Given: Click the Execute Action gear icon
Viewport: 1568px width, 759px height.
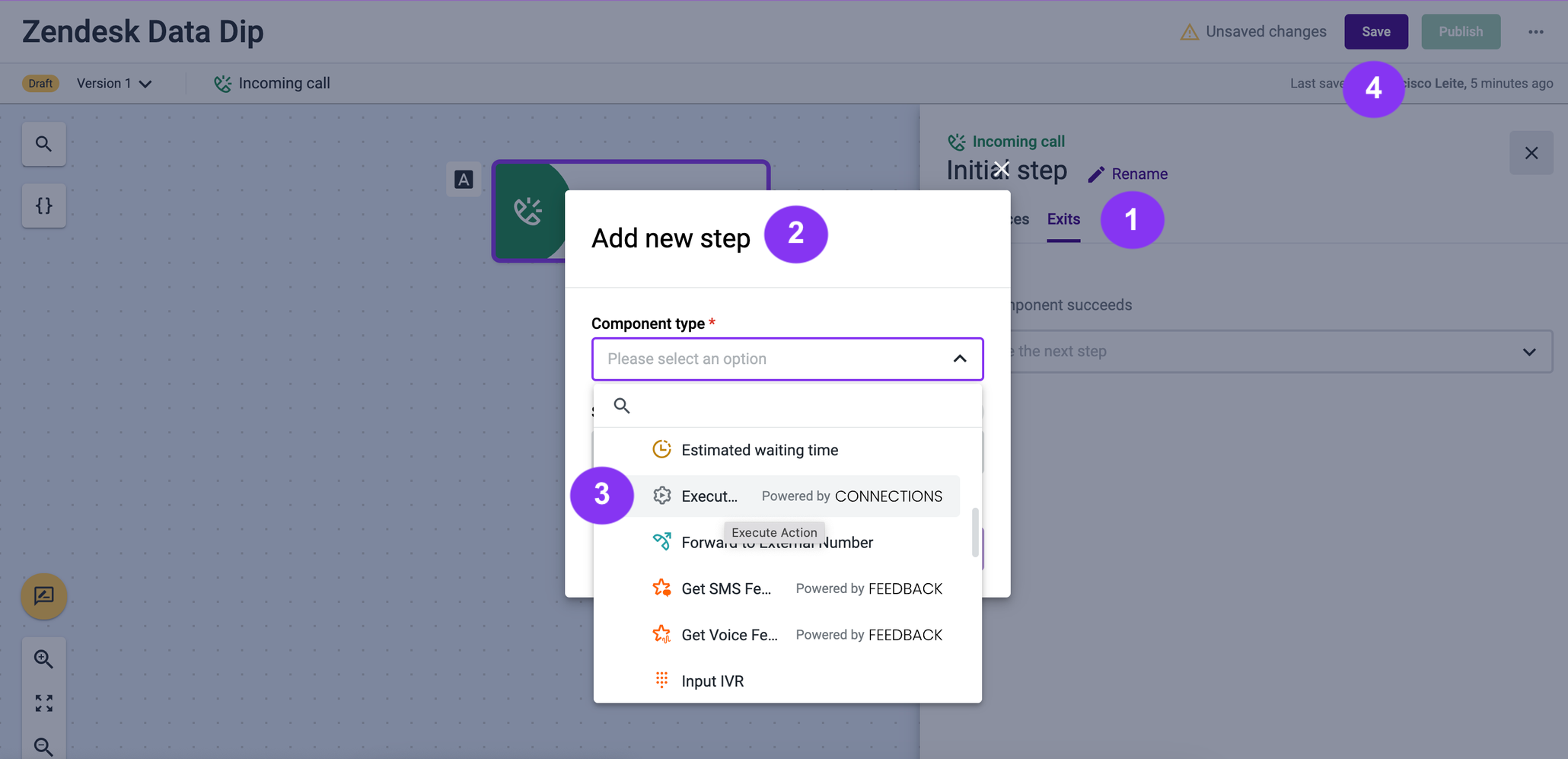Looking at the screenshot, I should pos(661,496).
